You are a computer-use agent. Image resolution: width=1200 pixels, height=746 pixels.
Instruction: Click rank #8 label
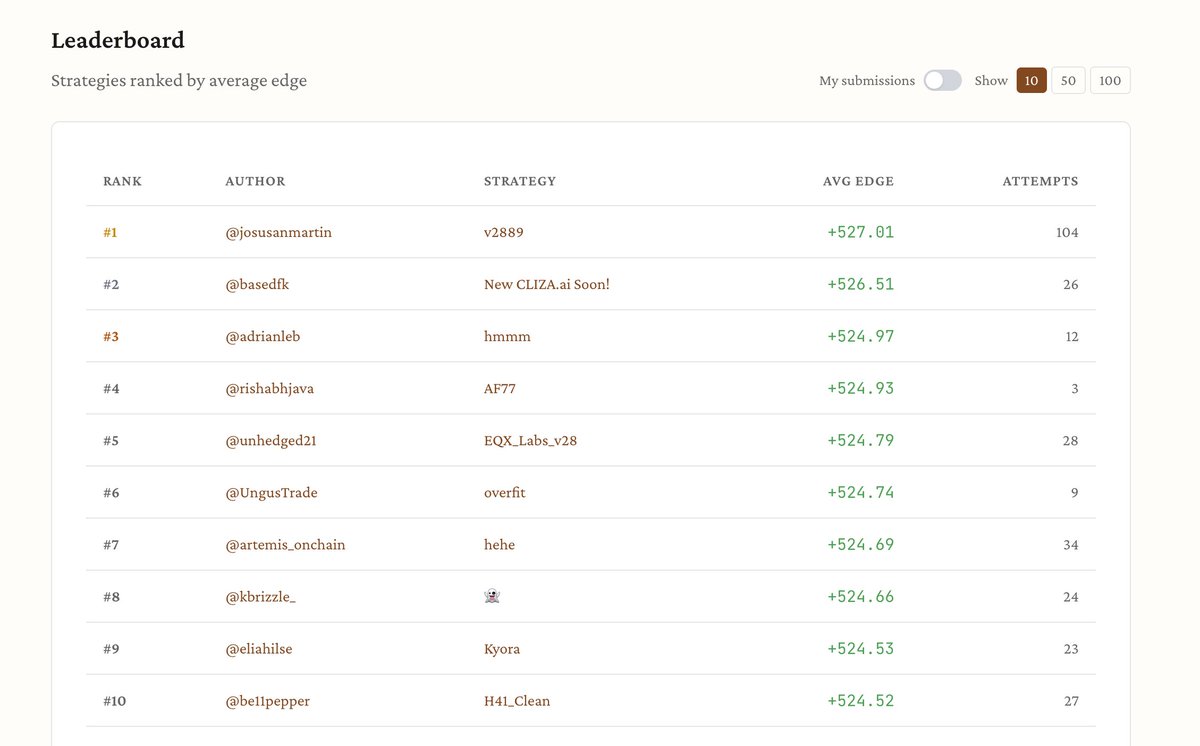coord(111,596)
